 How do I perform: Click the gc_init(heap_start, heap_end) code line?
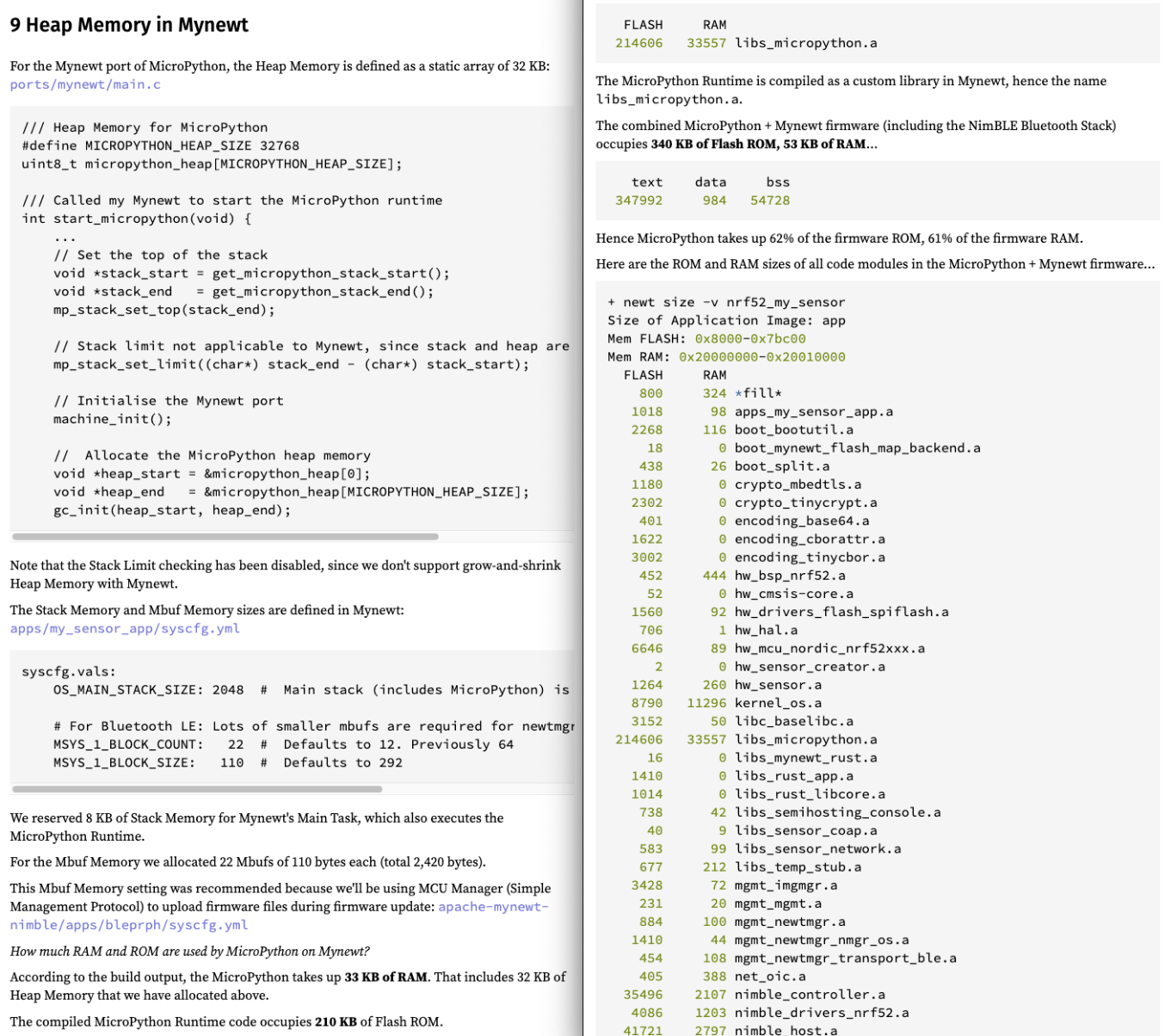172,510
